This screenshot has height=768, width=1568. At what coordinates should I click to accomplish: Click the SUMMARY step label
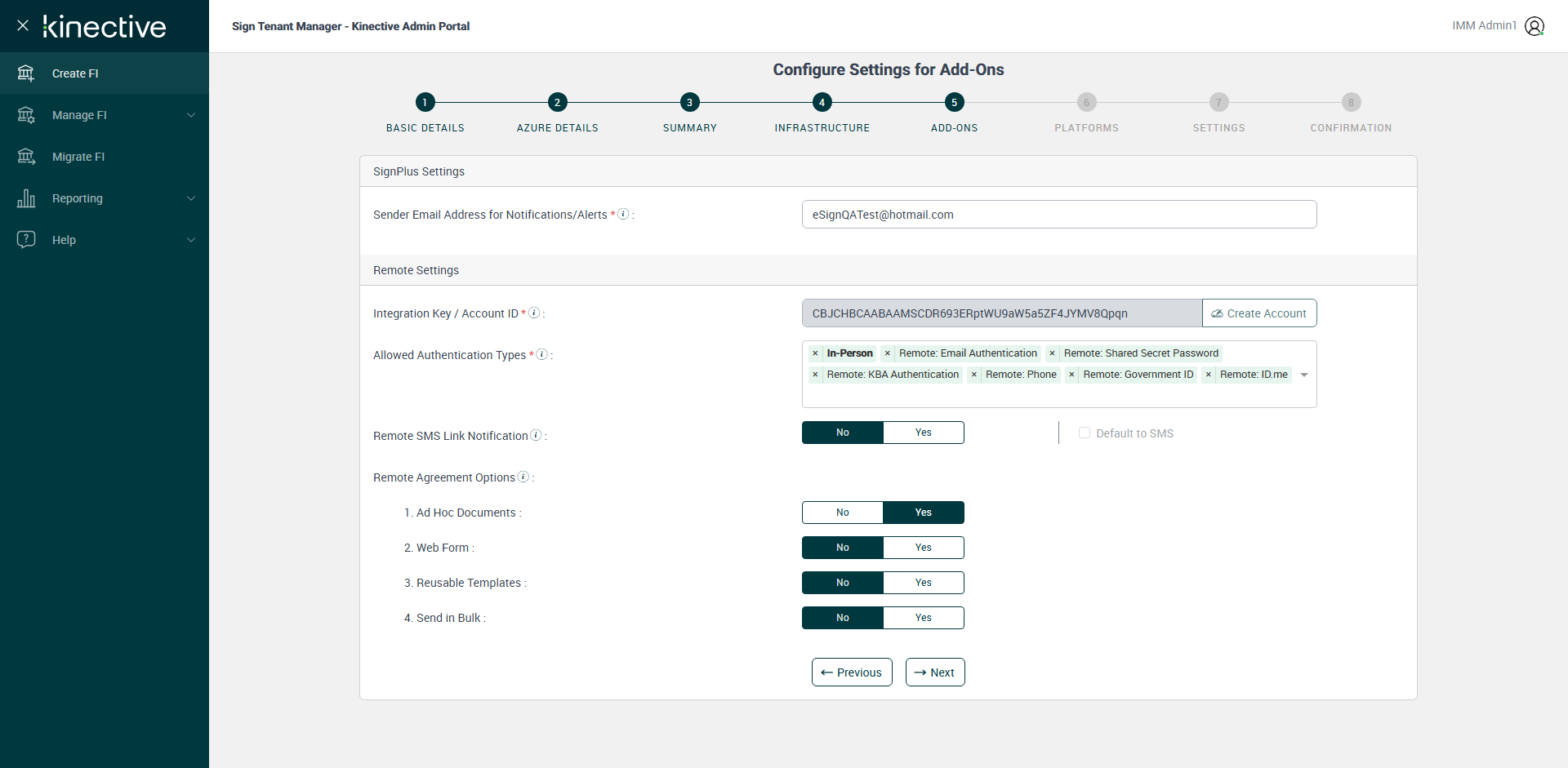coord(689,128)
